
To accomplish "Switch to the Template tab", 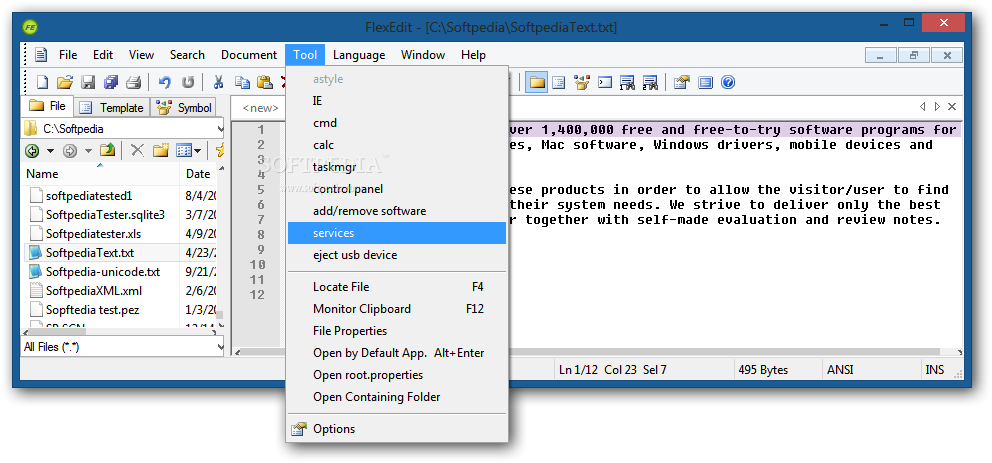I will pos(113,108).
